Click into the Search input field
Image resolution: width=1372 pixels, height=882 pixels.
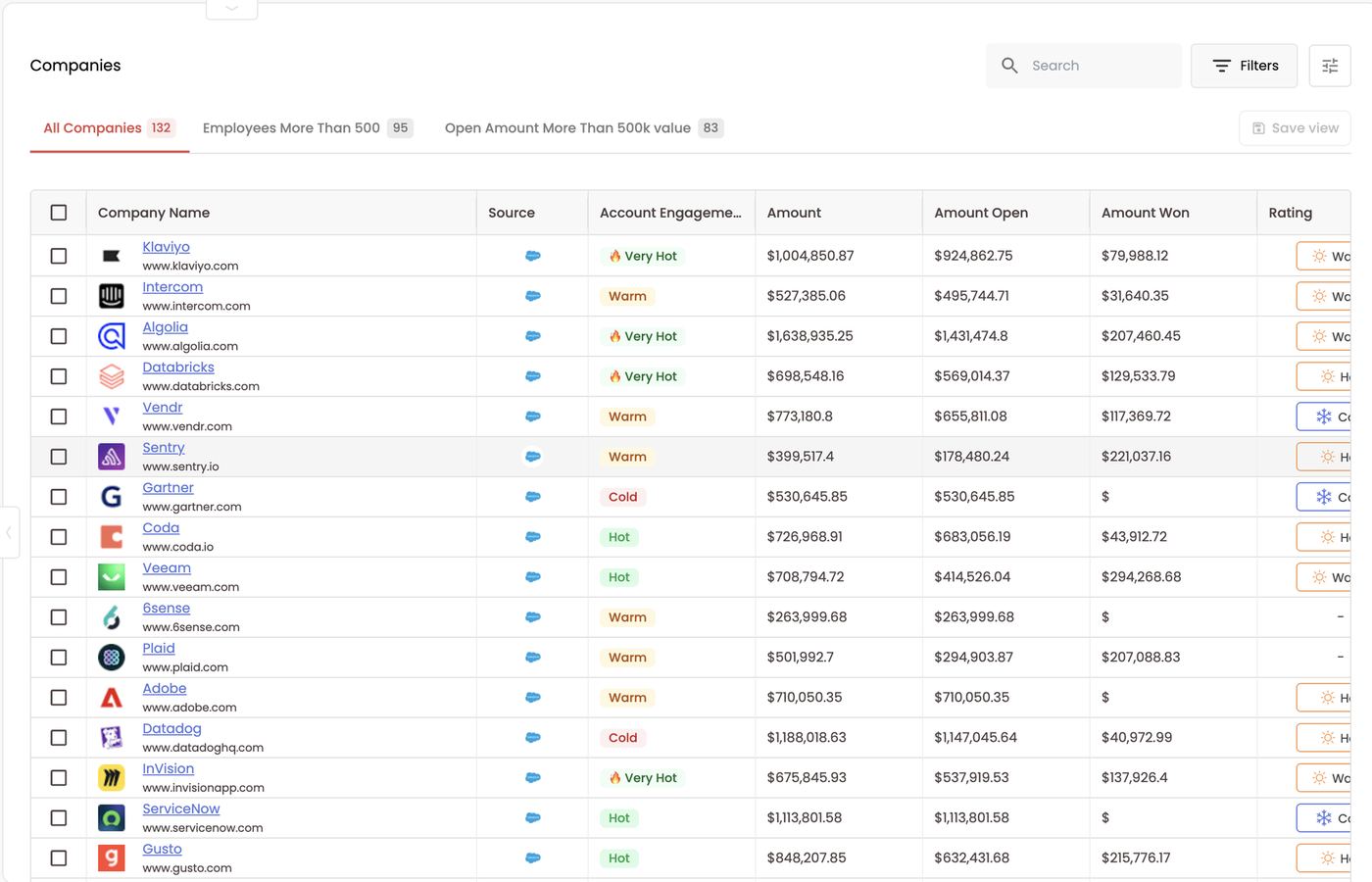1084,66
